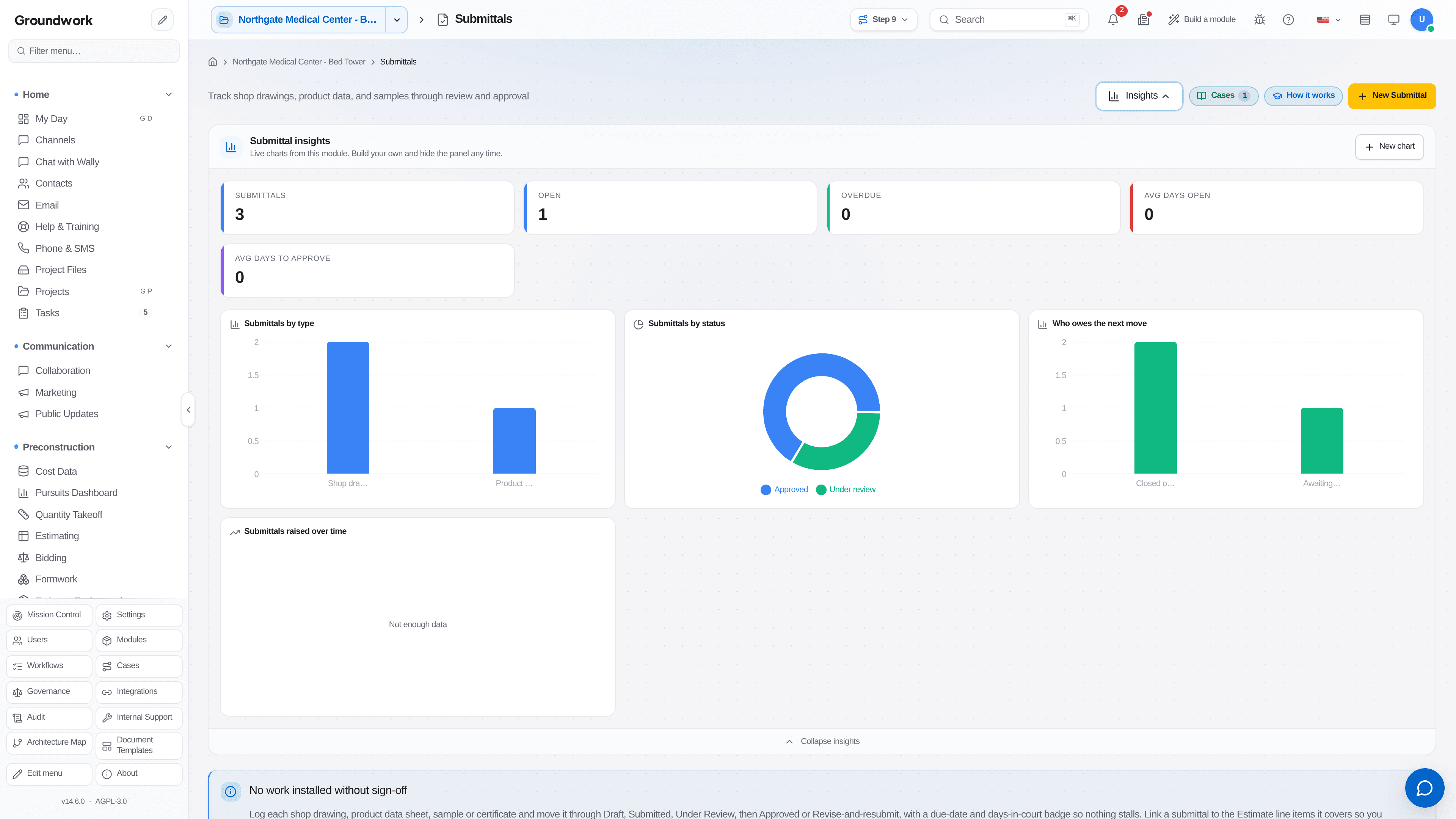Open Modules in the sidebar footer

[139, 640]
